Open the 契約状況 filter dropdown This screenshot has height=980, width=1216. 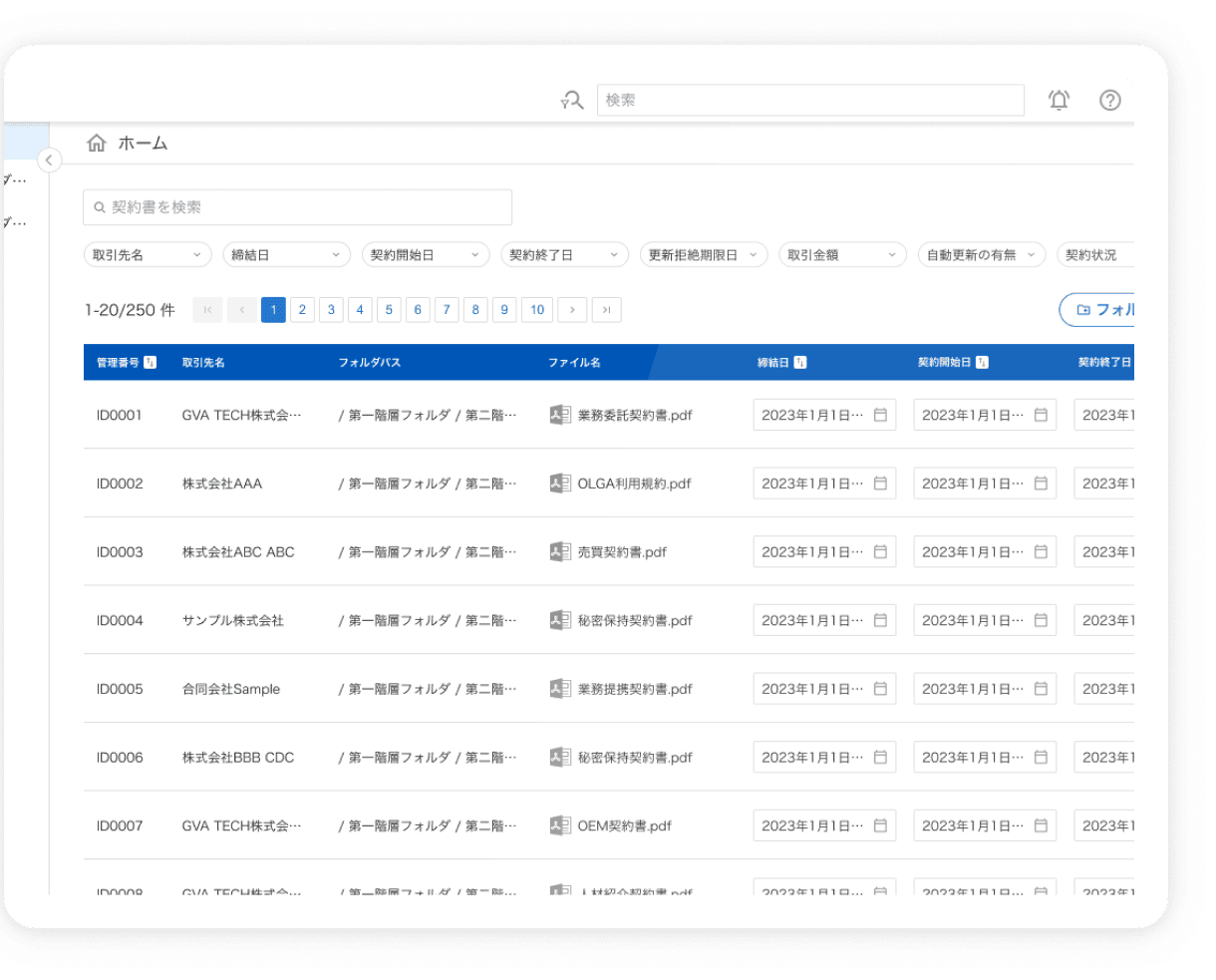coord(1095,255)
